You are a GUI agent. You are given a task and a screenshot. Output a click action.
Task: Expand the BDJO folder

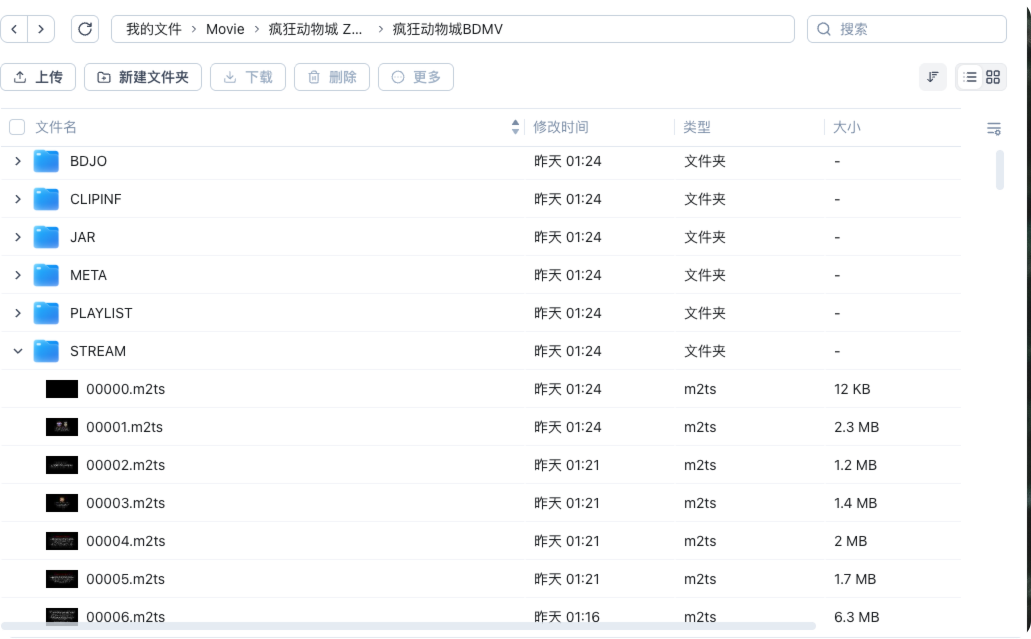pos(18,161)
